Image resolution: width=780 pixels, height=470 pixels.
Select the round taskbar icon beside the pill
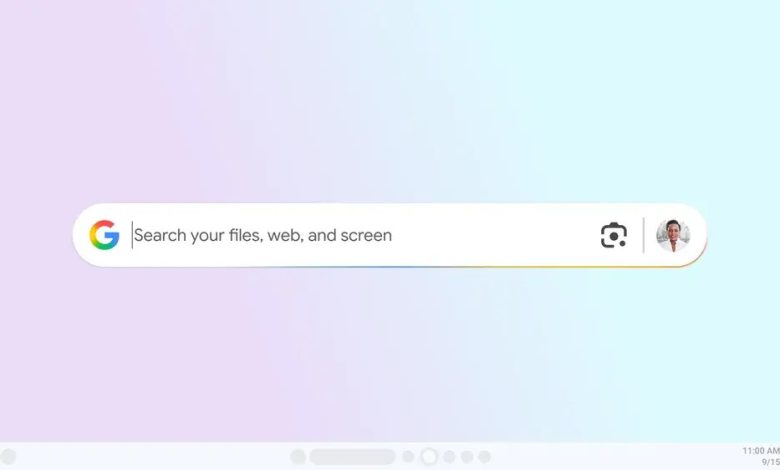tap(298, 457)
